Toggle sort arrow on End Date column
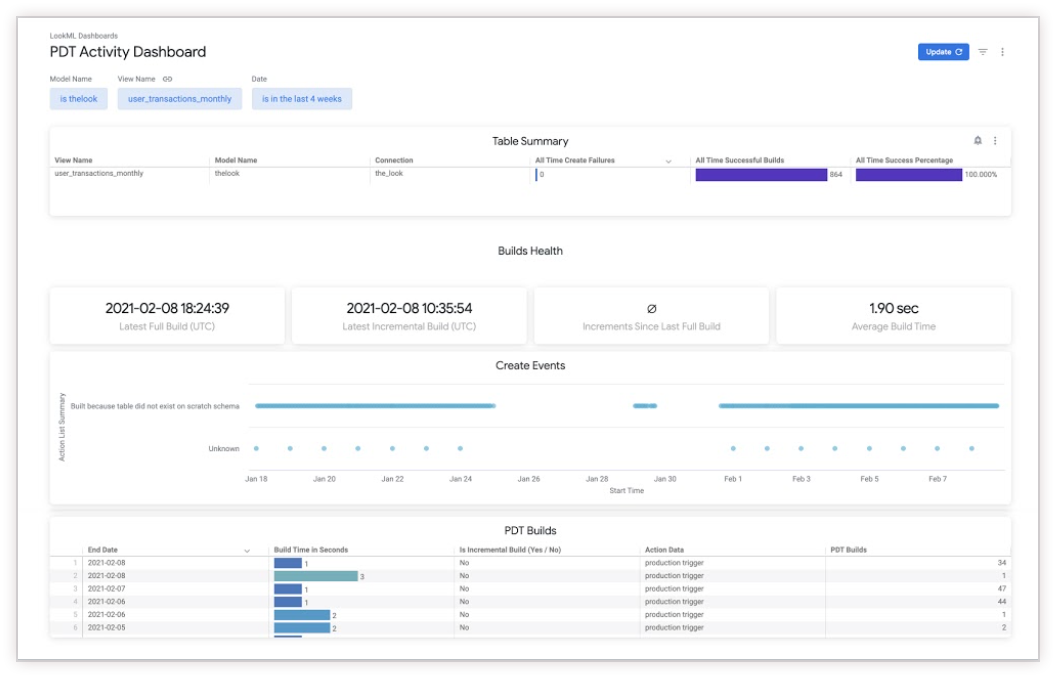This screenshot has height=678, width=1056. (247, 551)
